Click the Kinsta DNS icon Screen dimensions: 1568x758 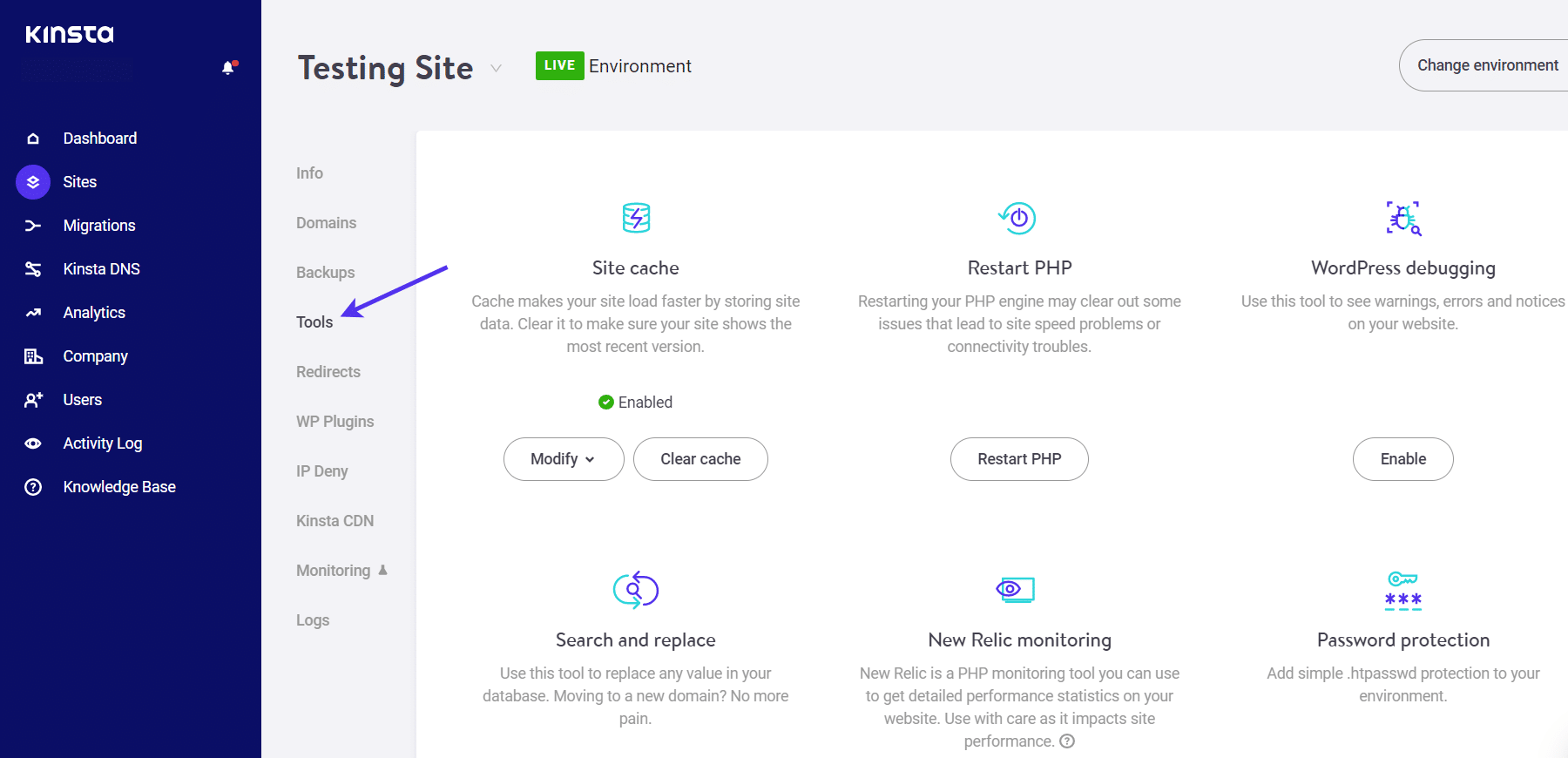point(33,269)
